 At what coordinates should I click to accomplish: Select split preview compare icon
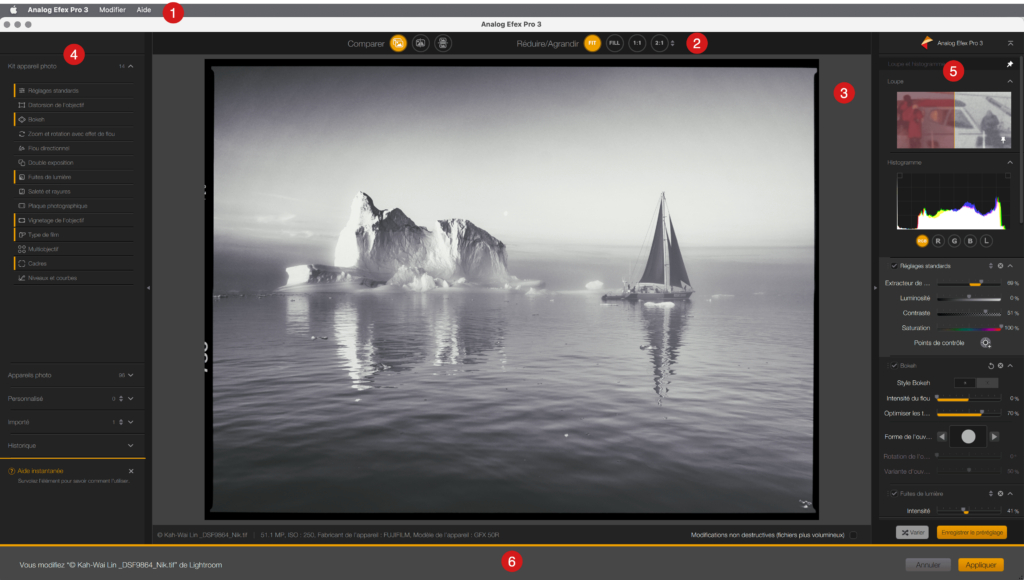[421, 43]
